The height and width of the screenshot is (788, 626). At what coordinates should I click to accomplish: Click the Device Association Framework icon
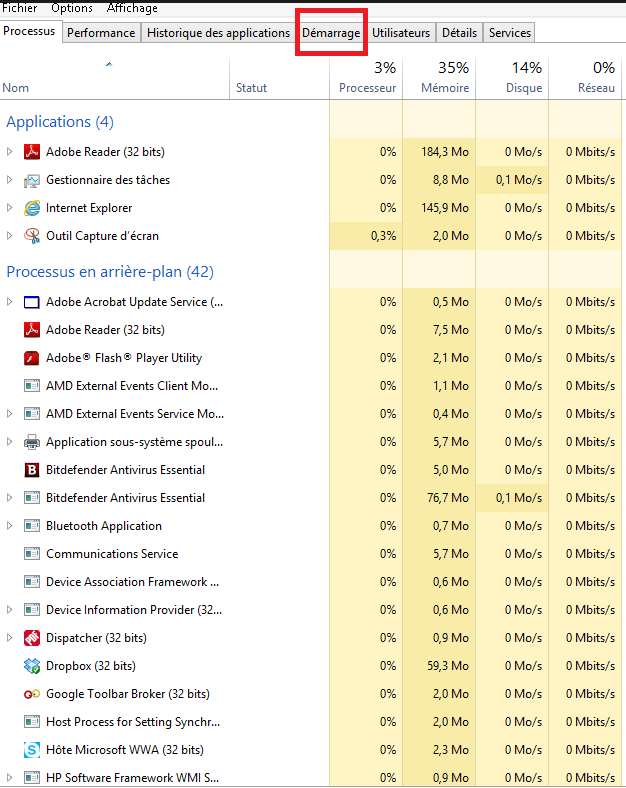click(x=32, y=582)
